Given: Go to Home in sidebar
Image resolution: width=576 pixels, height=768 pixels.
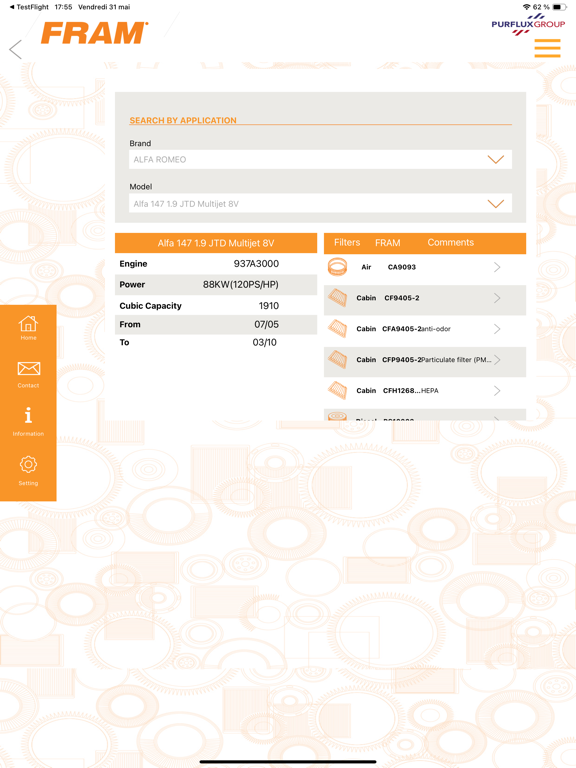Looking at the screenshot, I should (x=28, y=327).
